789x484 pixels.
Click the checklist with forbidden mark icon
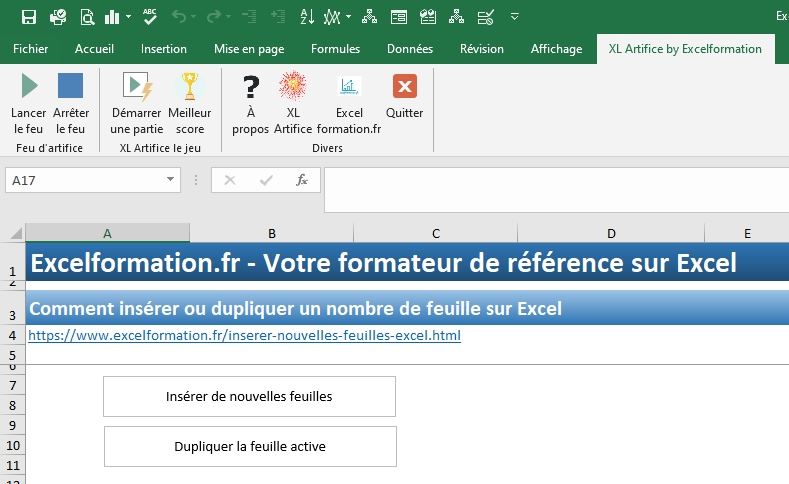pyautogui.click(x=486, y=17)
